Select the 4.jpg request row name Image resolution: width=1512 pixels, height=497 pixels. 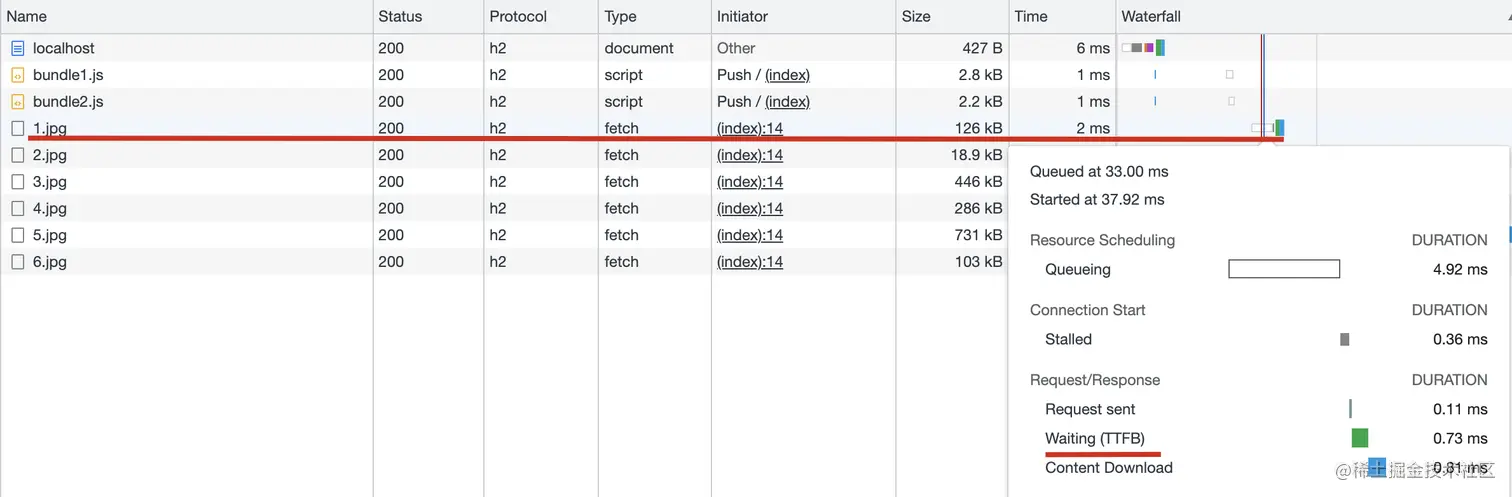tap(49, 208)
